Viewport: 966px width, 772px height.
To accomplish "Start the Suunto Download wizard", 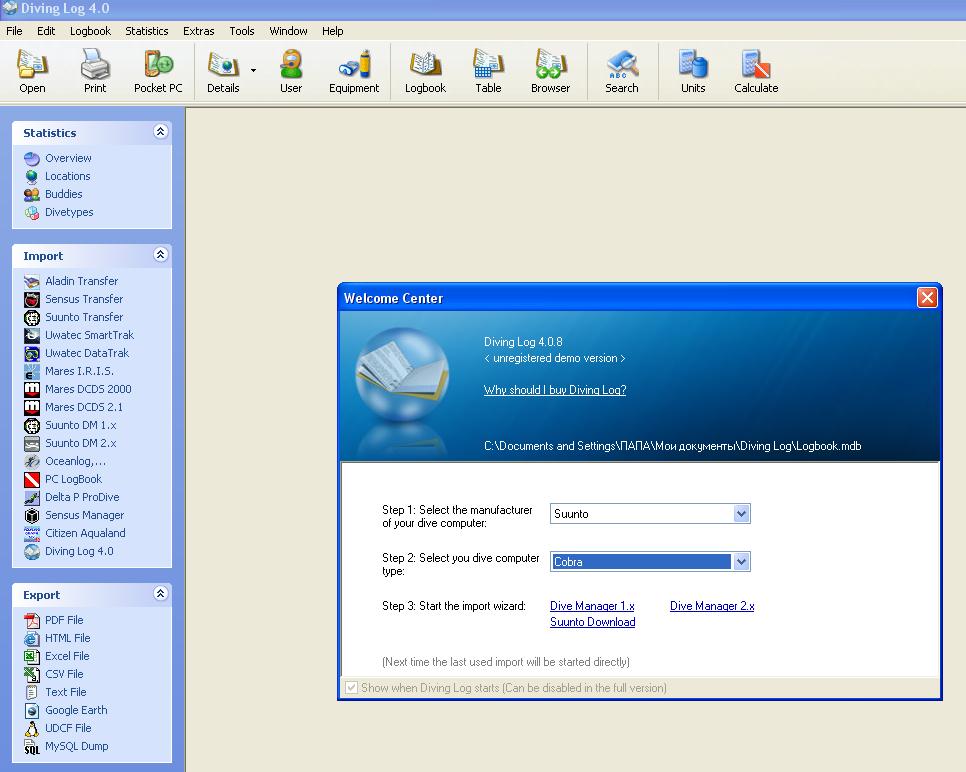I will pos(593,622).
